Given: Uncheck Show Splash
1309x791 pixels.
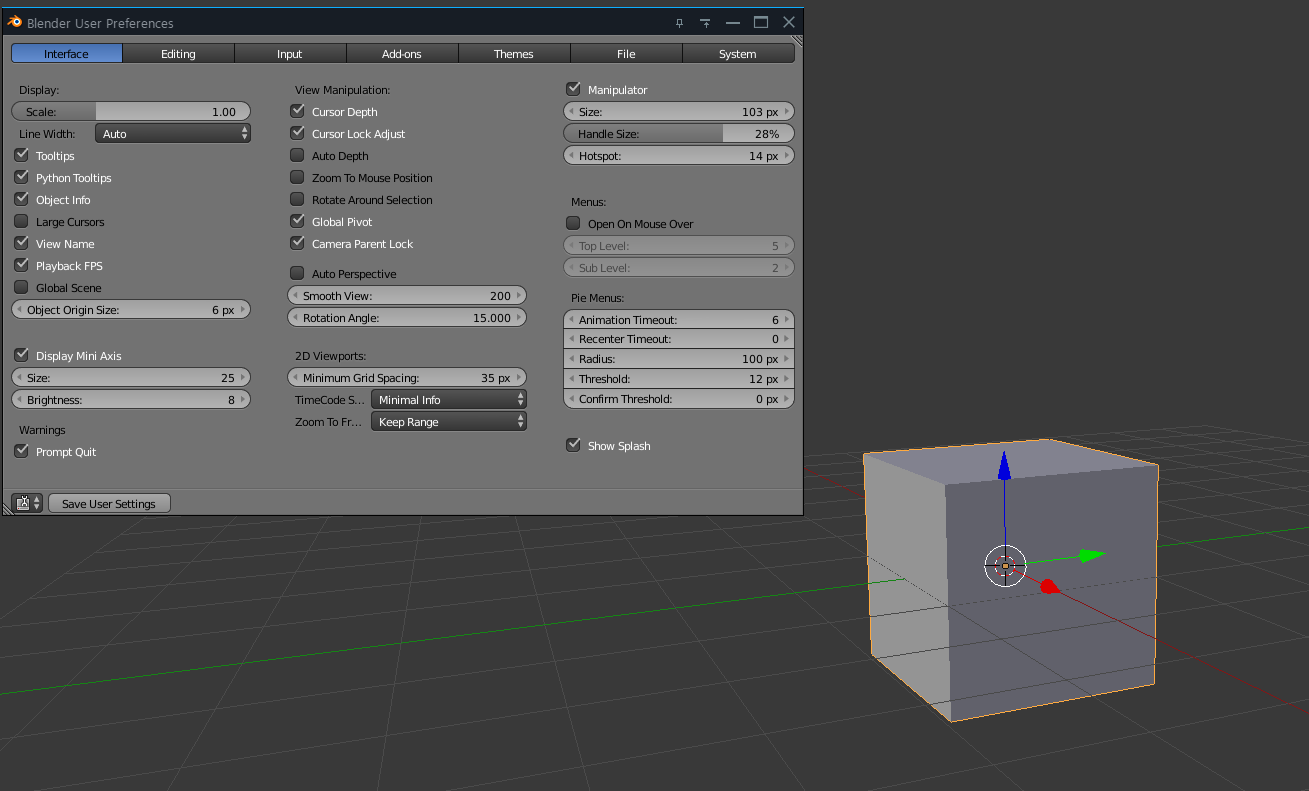Looking at the screenshot, I should click(573, 445).
